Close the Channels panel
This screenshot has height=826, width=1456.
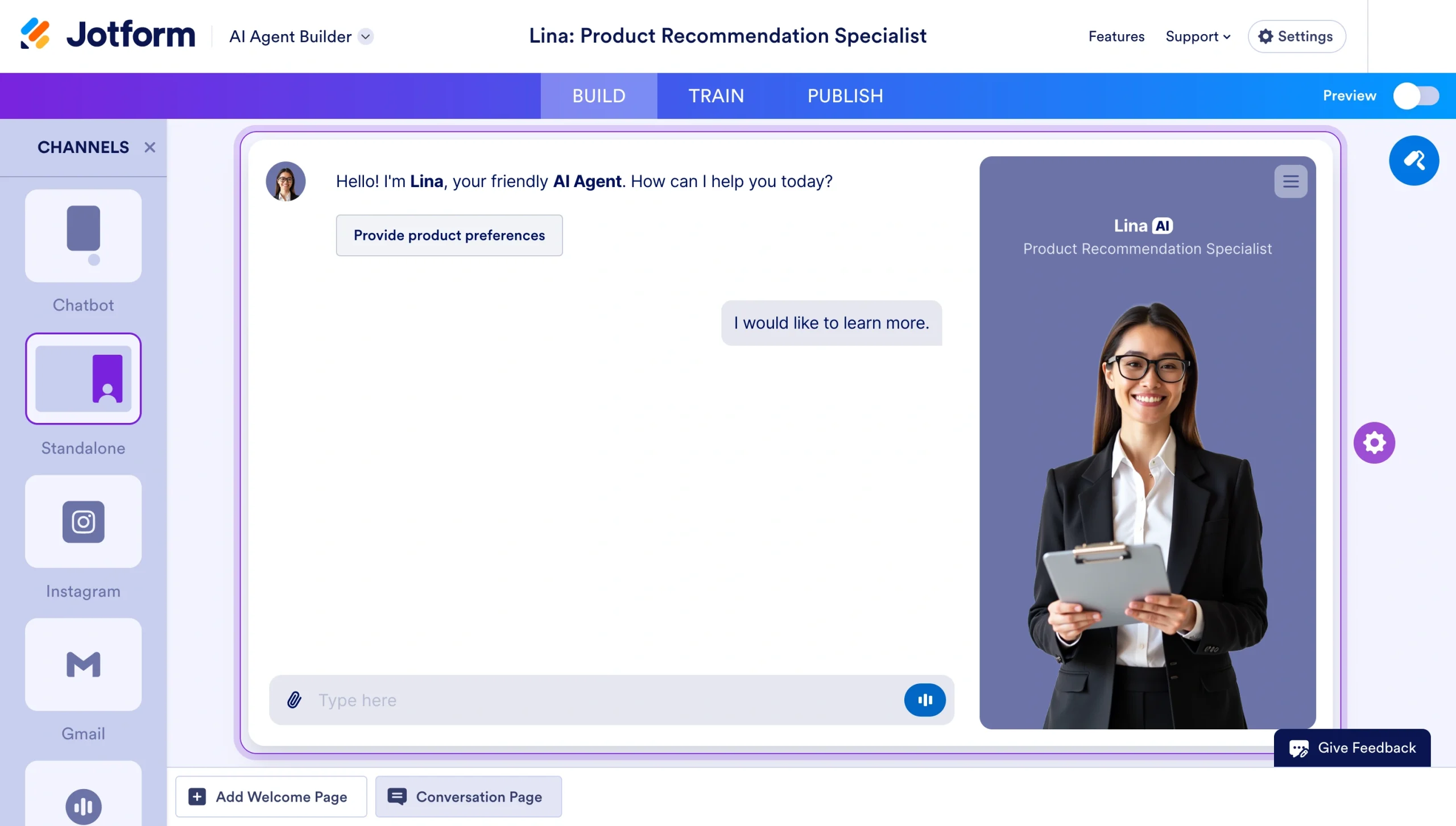150,147
